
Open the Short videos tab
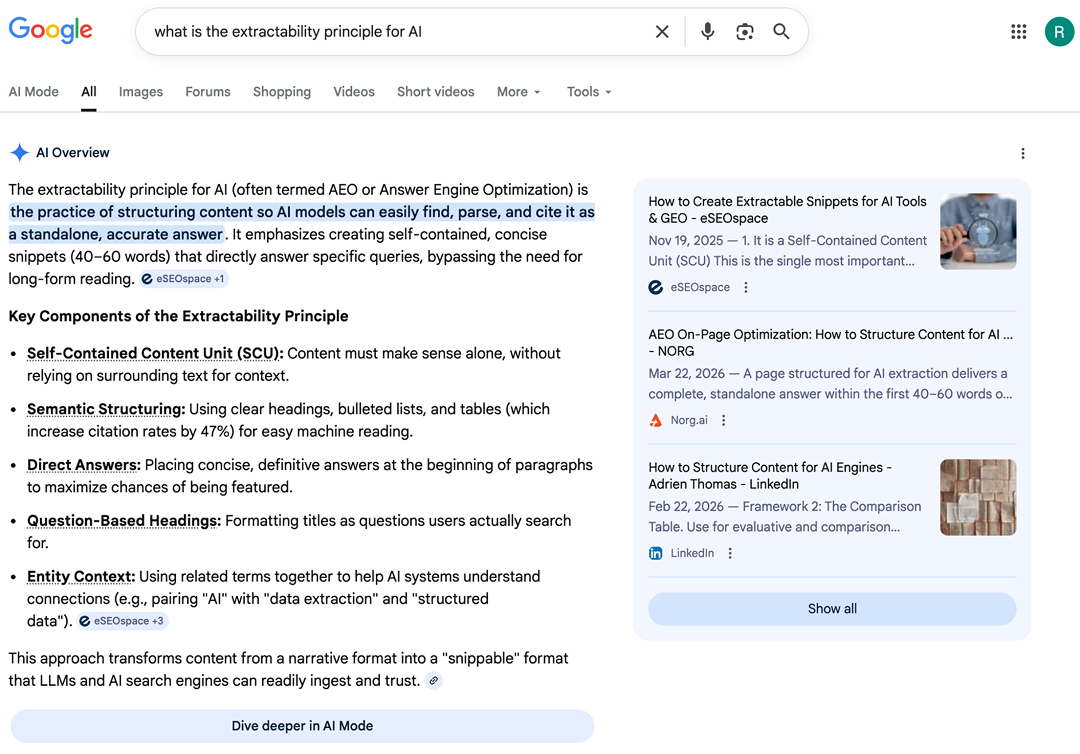tap(435, 92)
